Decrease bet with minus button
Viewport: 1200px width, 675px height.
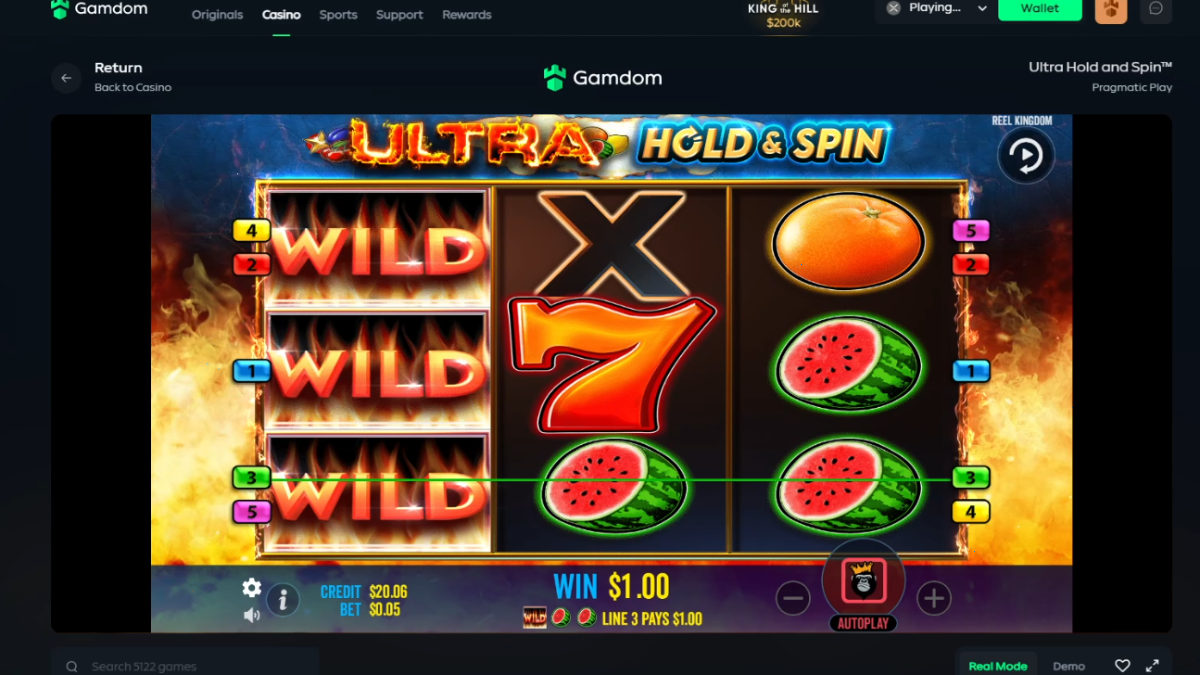(x=793, y=598)
